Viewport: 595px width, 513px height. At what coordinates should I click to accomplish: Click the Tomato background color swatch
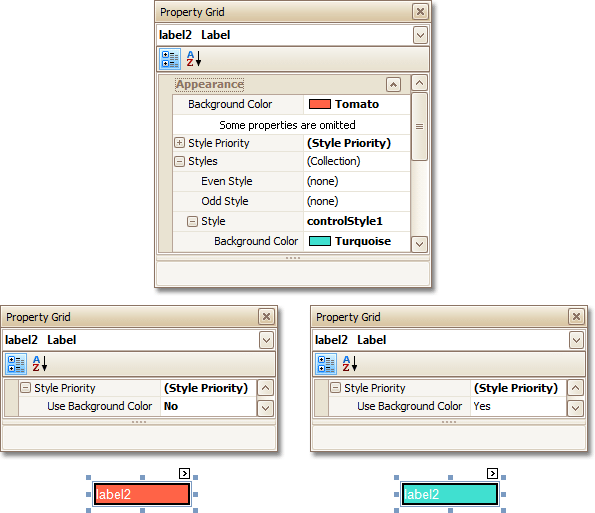[320, 104]
